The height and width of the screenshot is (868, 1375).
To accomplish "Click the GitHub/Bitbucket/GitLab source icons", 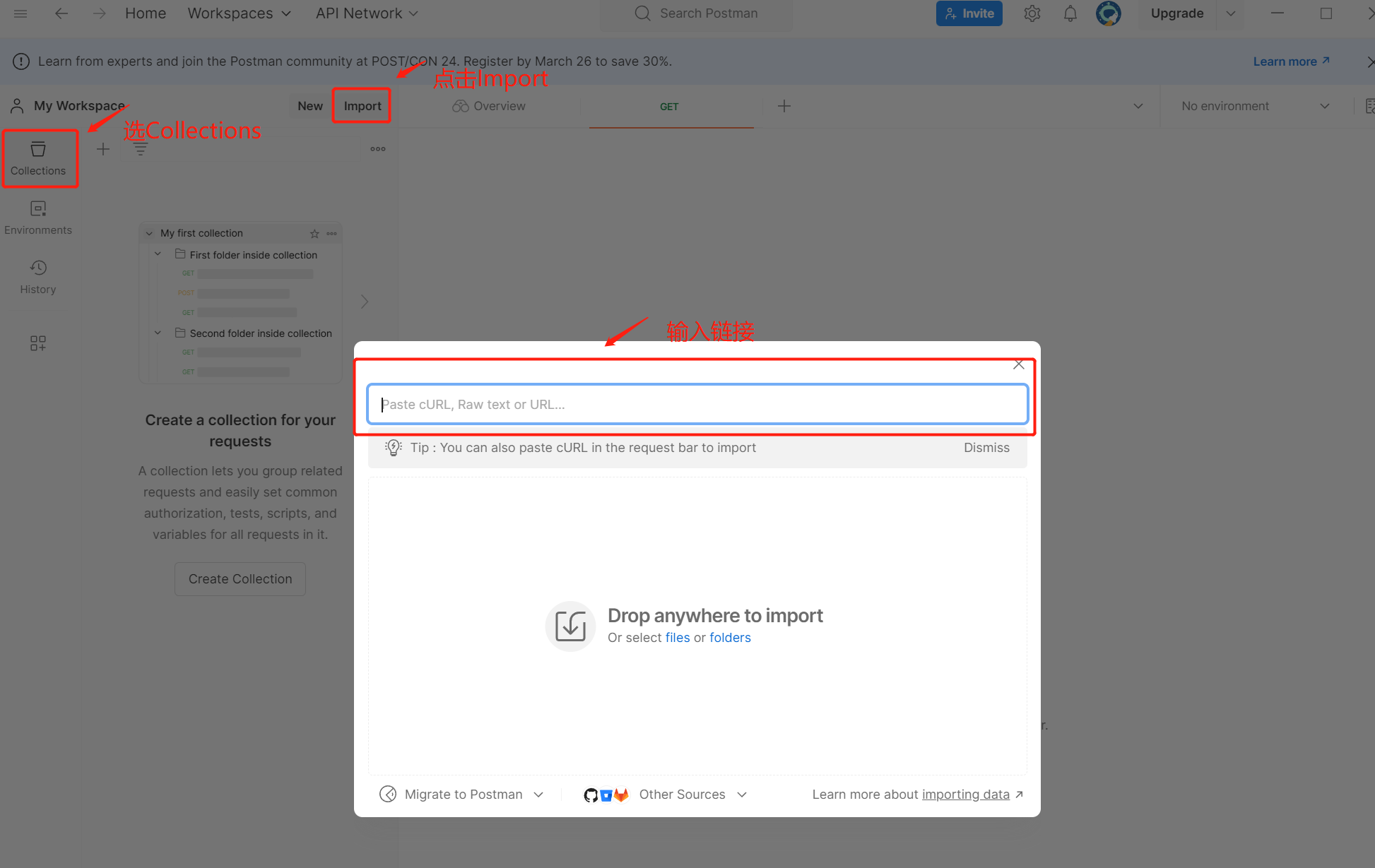I will [x=606, y=795].
